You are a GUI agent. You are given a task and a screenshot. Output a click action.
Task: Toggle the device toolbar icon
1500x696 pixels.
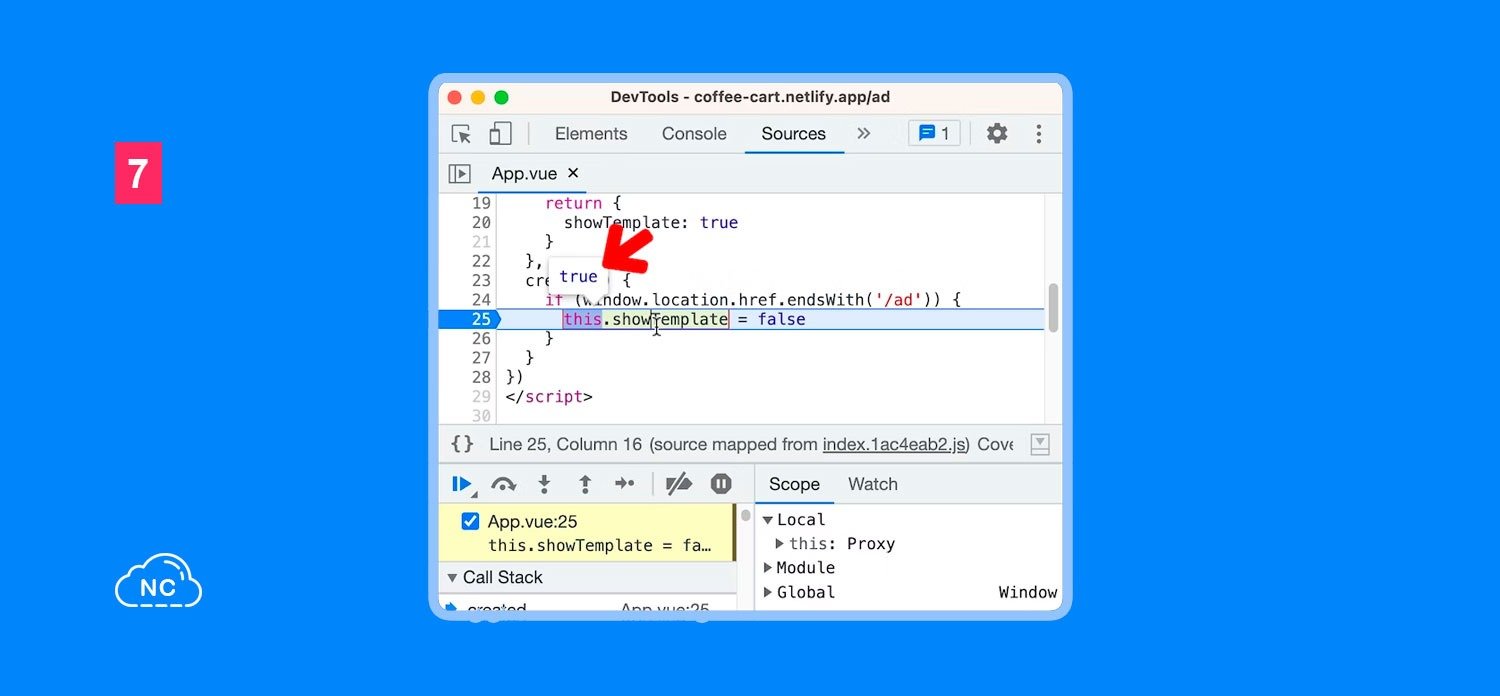(500, 134)
